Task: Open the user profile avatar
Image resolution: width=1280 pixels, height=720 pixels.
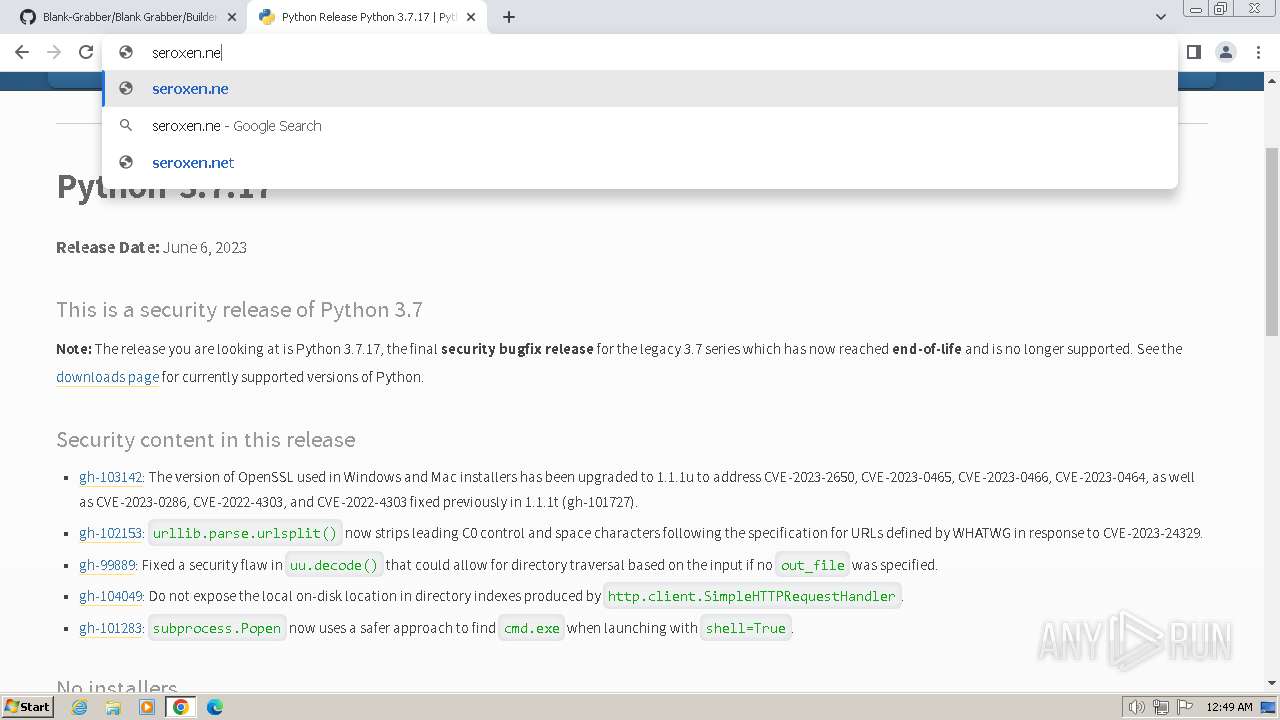Action: [1225, 52]
